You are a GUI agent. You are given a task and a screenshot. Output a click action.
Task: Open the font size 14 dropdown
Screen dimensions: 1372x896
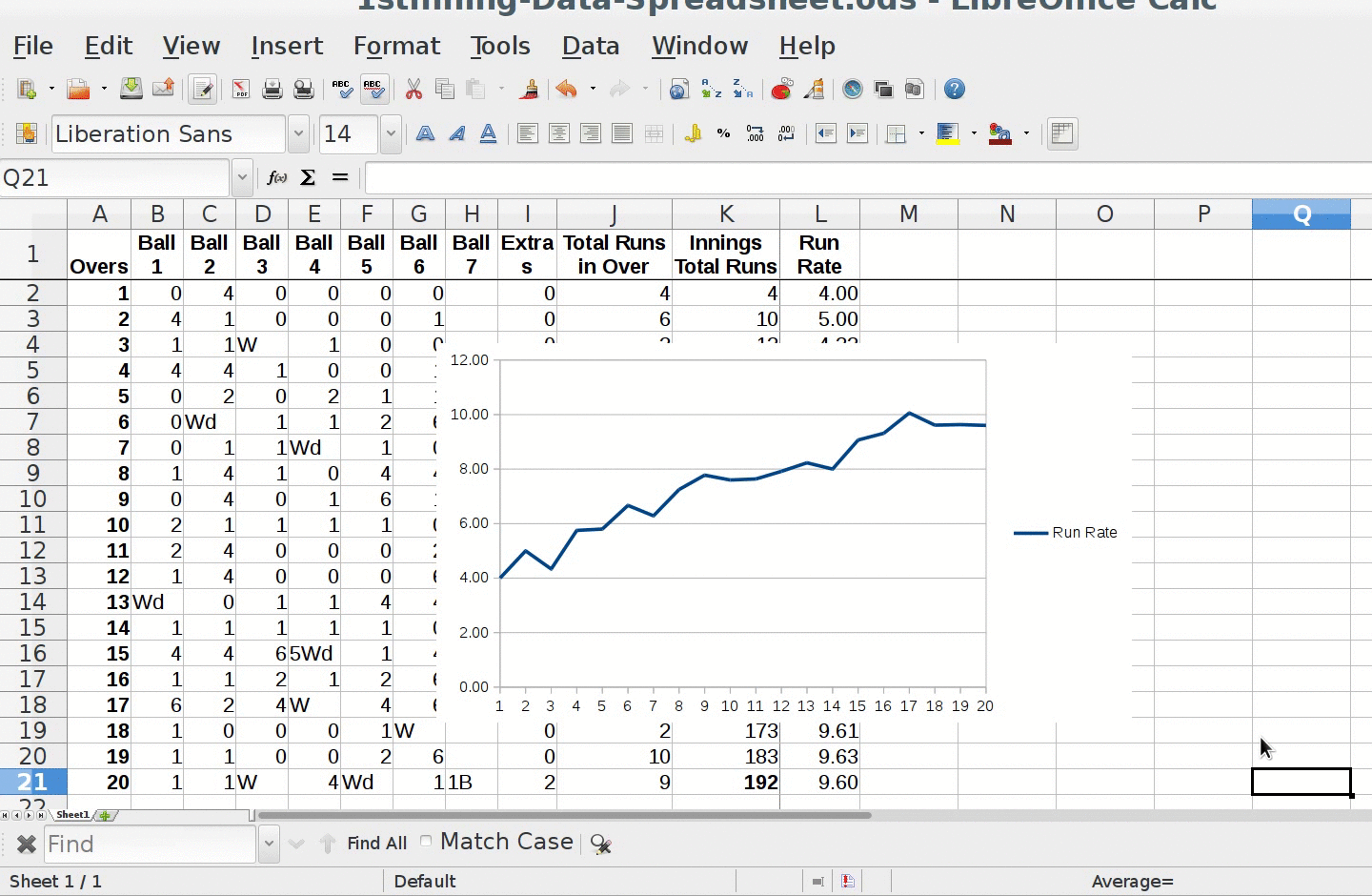click(x=391, y=134)
